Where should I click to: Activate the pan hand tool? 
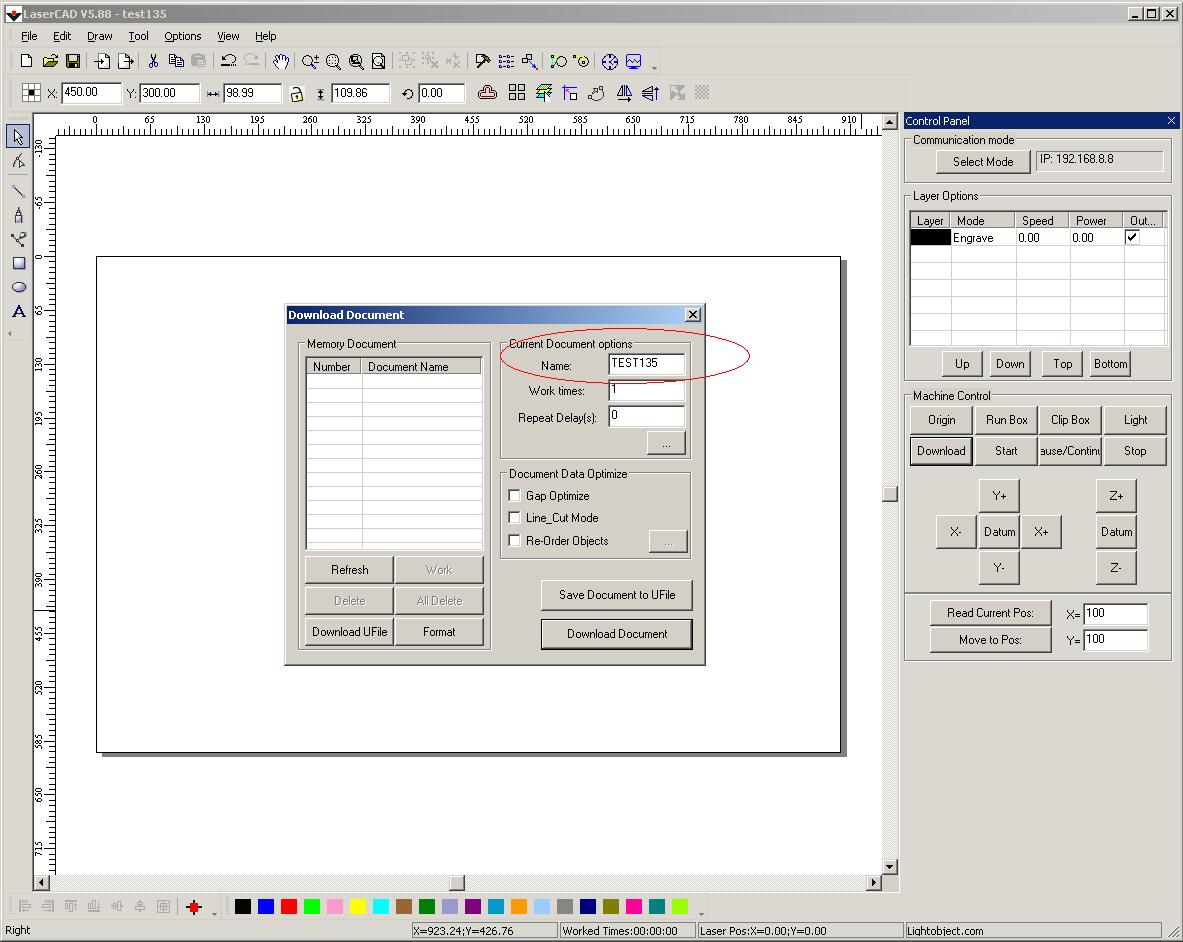click(281, 61)
